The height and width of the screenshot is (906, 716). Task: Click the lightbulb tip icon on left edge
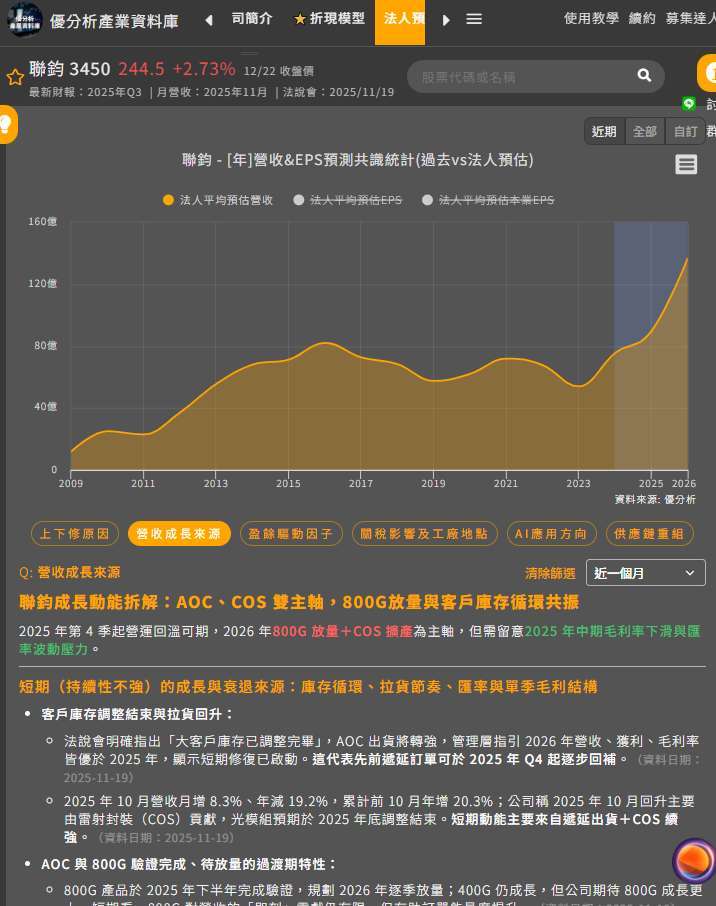point(7,124)
